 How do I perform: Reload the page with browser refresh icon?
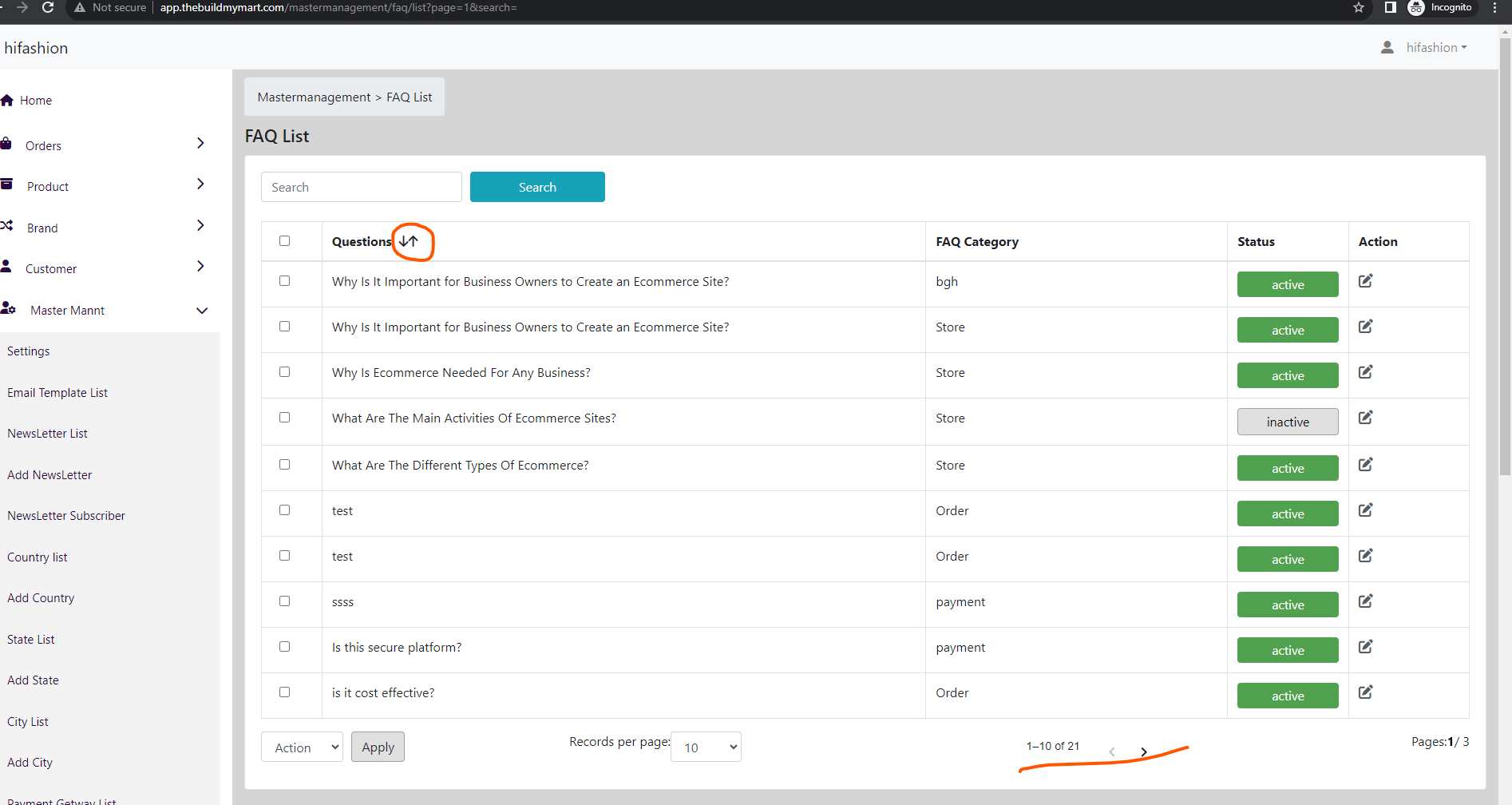pos(48,7)
